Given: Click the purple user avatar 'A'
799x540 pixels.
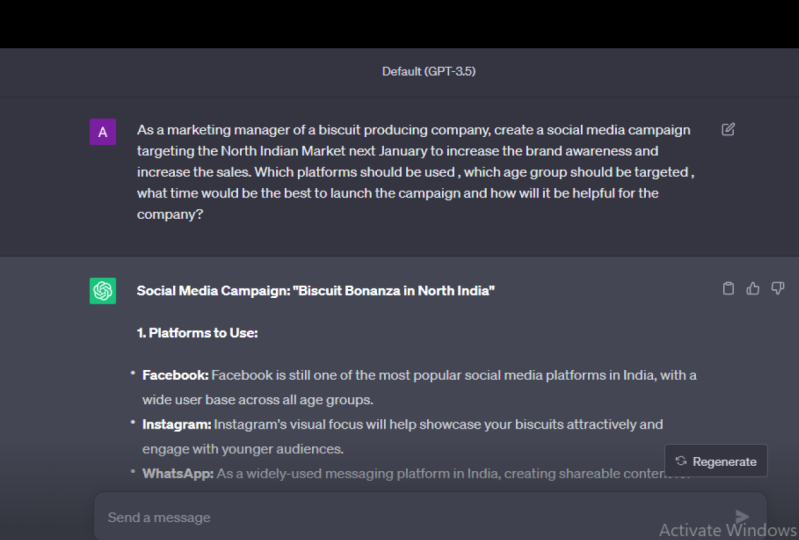Looking at the screenshot, I should [x=103, y=132].
